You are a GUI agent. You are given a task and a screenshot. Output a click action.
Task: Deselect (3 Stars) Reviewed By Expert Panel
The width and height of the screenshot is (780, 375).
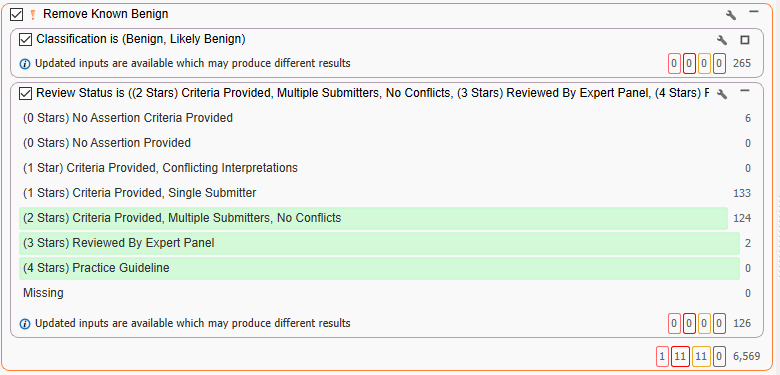(380, 243)
